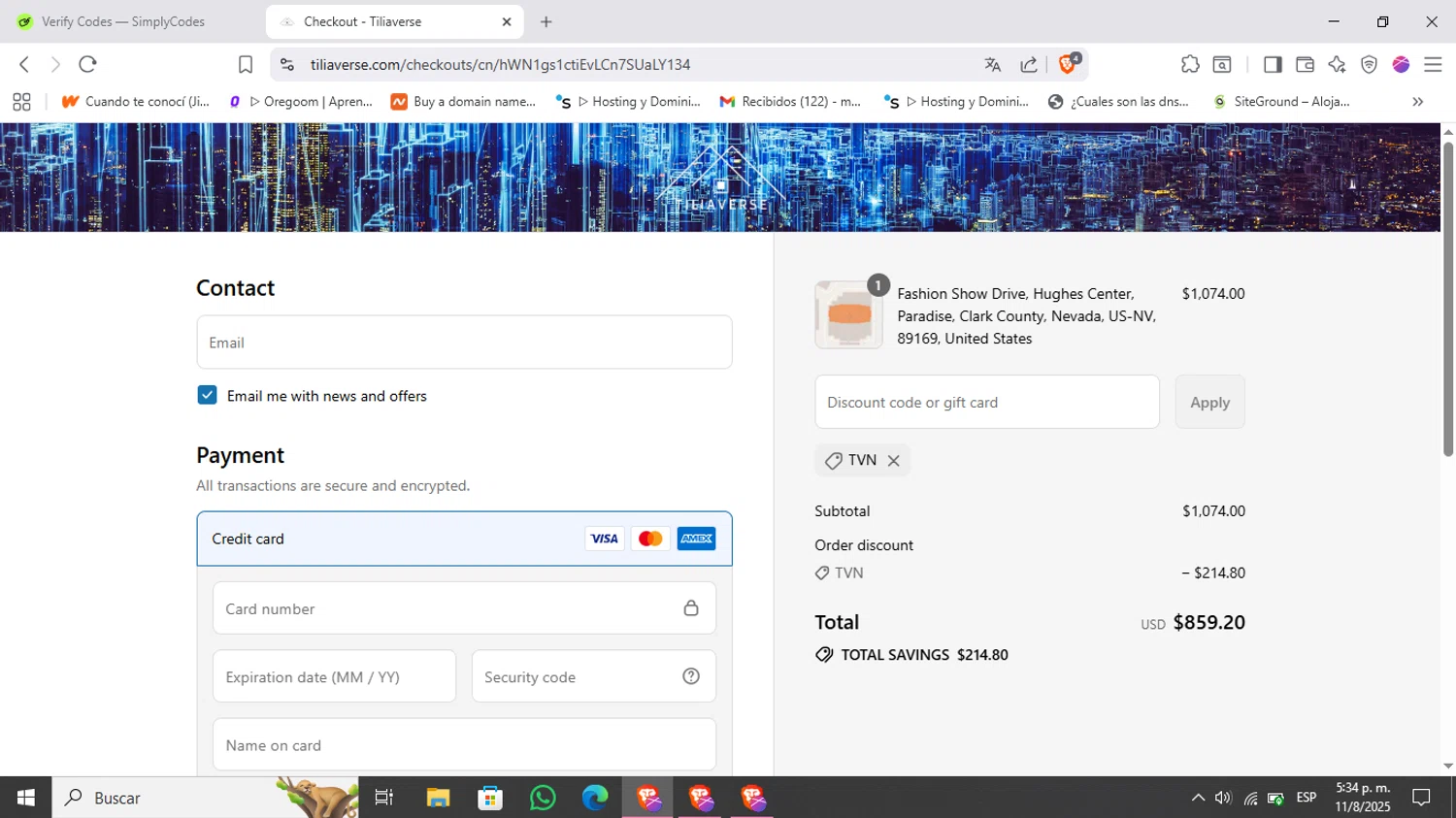This screenshot has width=1456, height=818.
Task: Click the lock icon in Card number field
Action: click(690, 608)
